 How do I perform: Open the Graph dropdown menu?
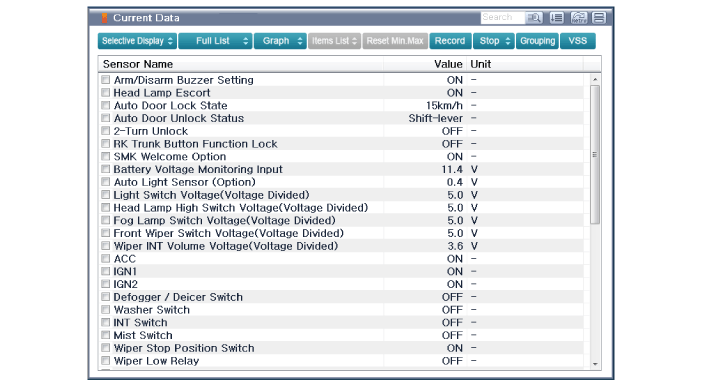point(280,41)
